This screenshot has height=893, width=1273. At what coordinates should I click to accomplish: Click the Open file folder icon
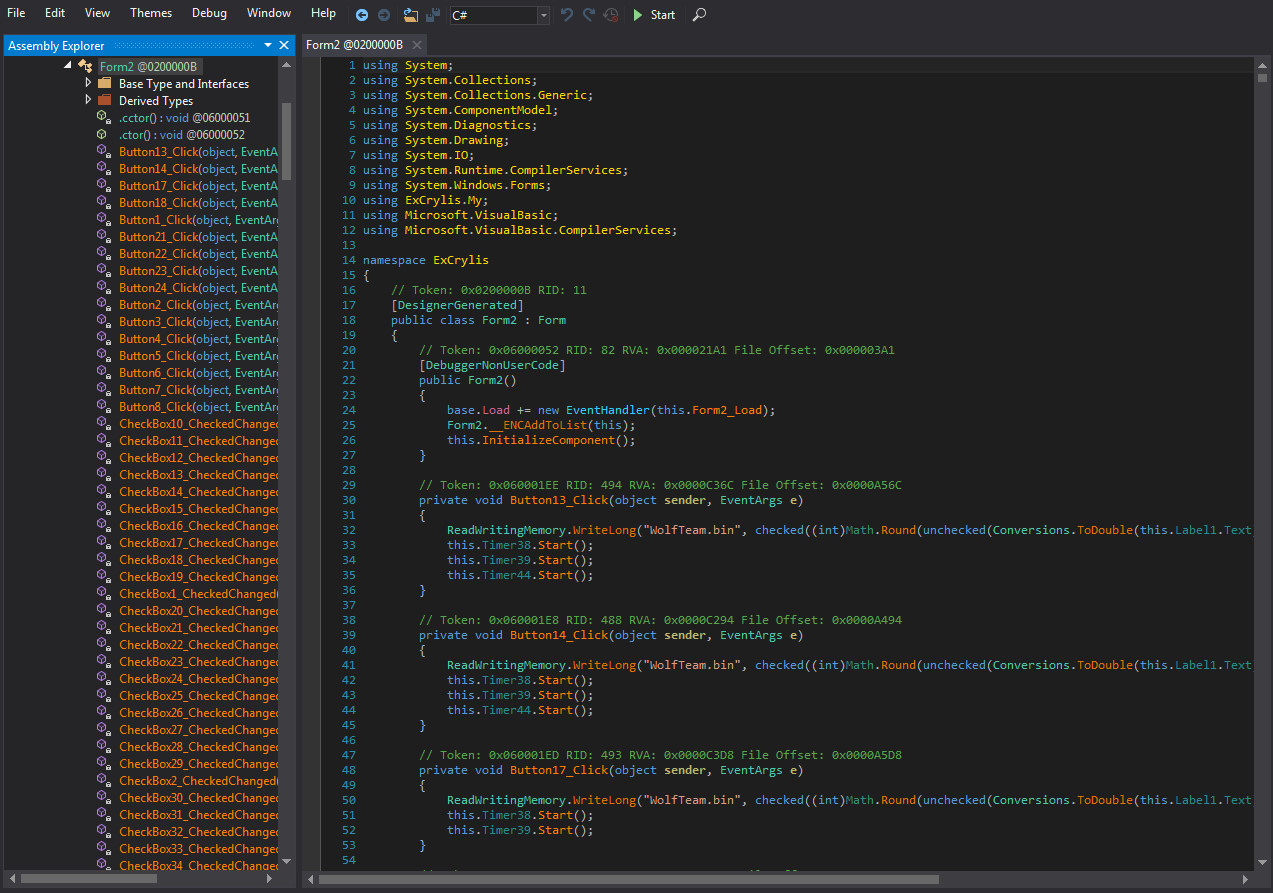(x=411, y=15)
